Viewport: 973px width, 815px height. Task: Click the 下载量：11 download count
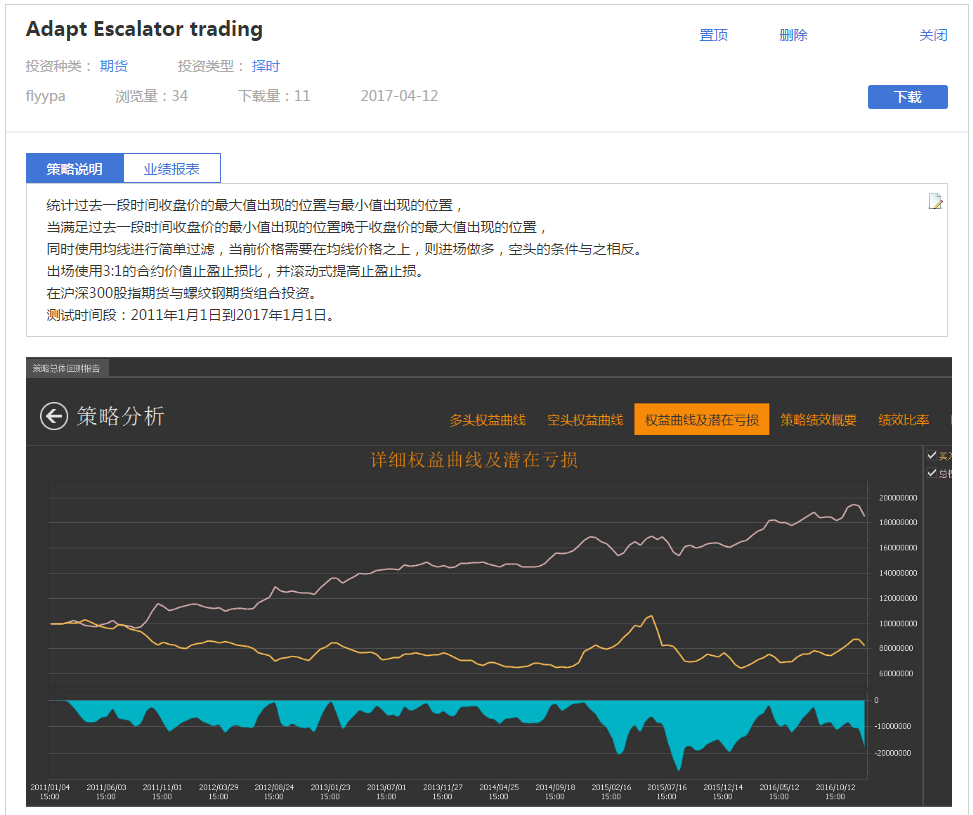(274, 96)
